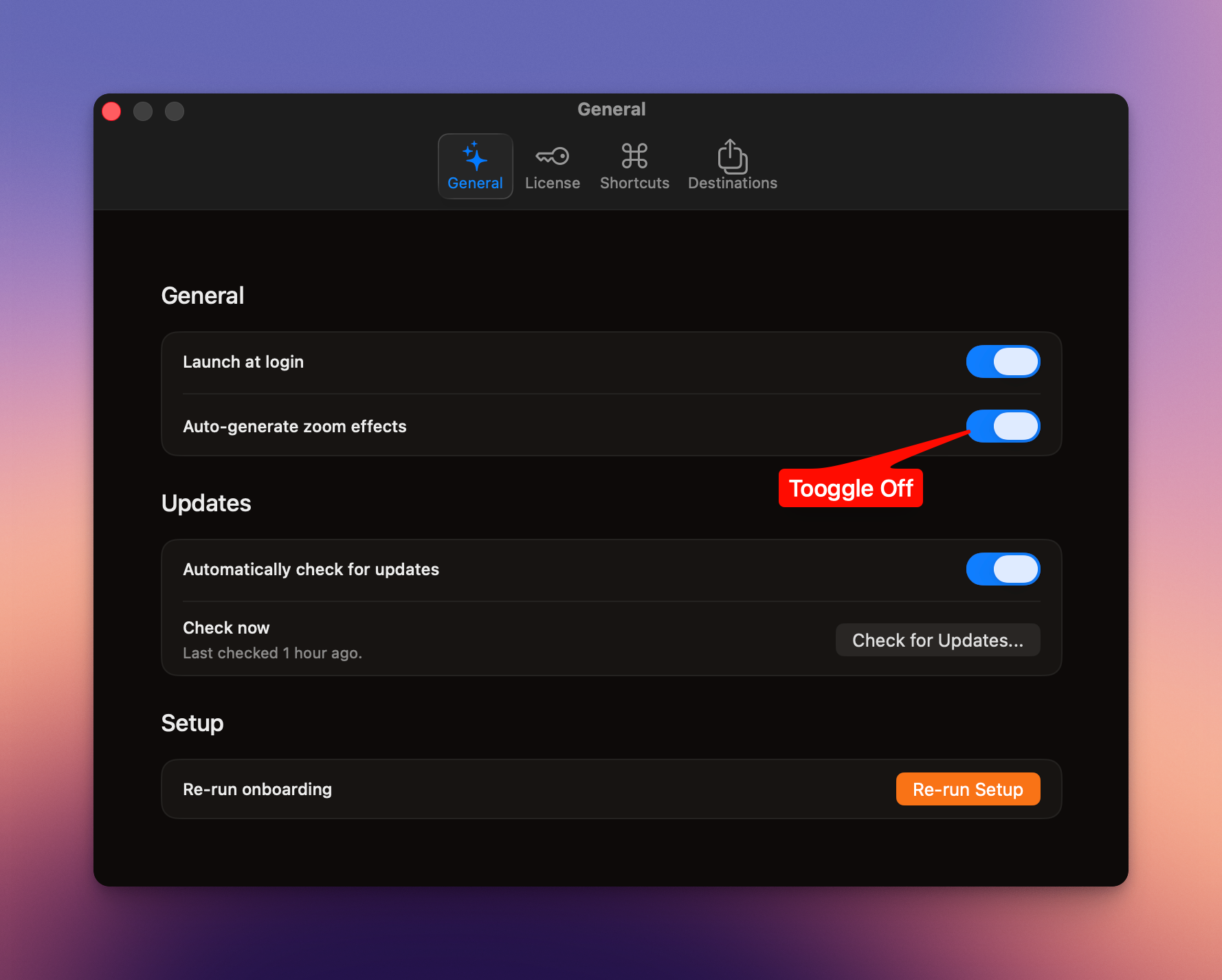
Task: Open License settings via the key icon
Action: (x=553, y=157)
